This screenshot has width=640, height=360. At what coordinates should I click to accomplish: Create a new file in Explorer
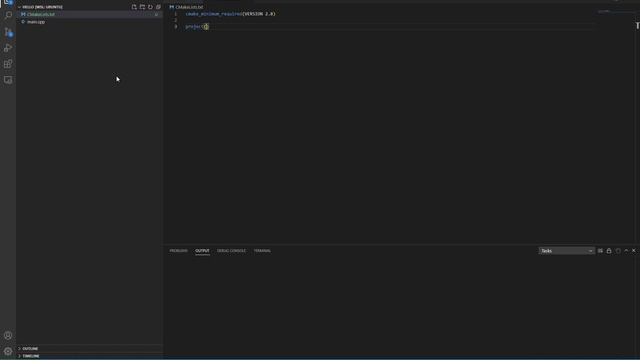click(134, 7)
